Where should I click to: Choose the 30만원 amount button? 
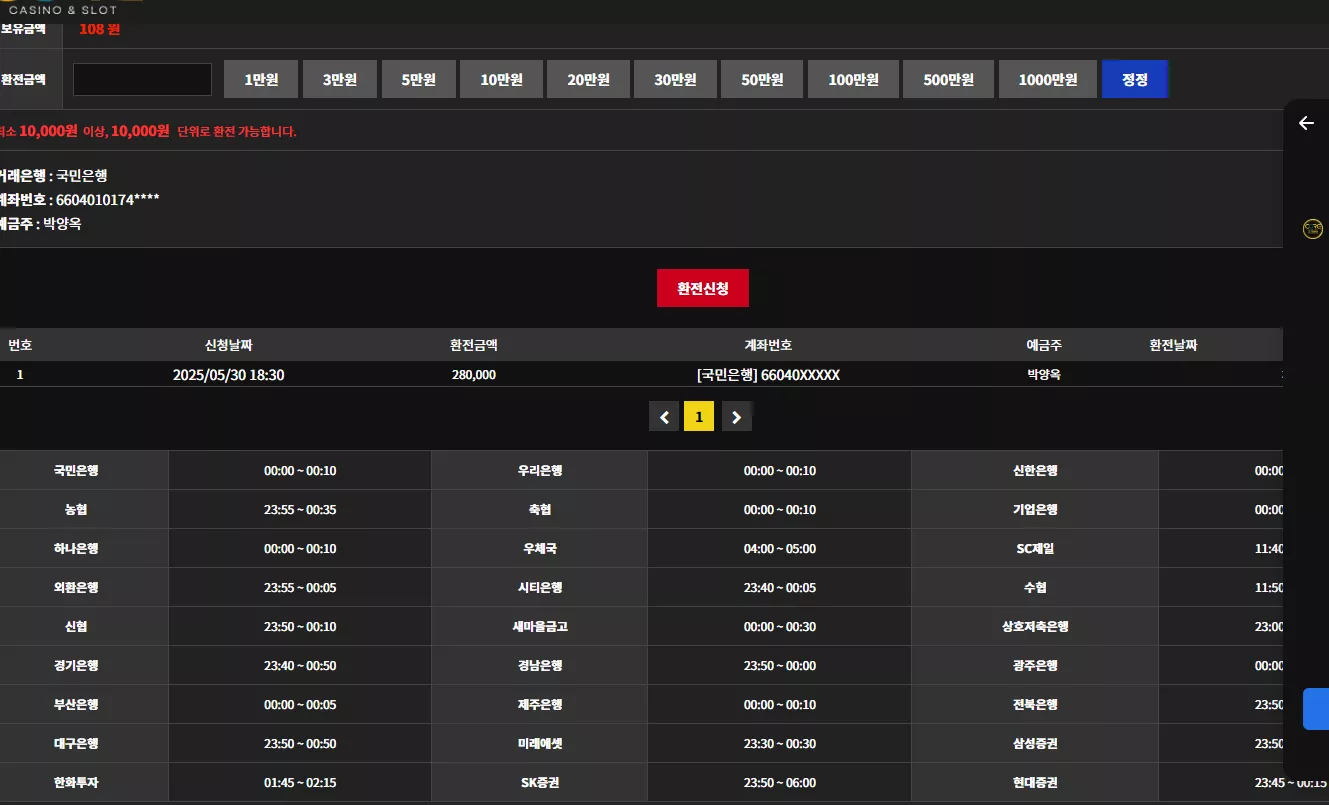click(x=675, y=80)
